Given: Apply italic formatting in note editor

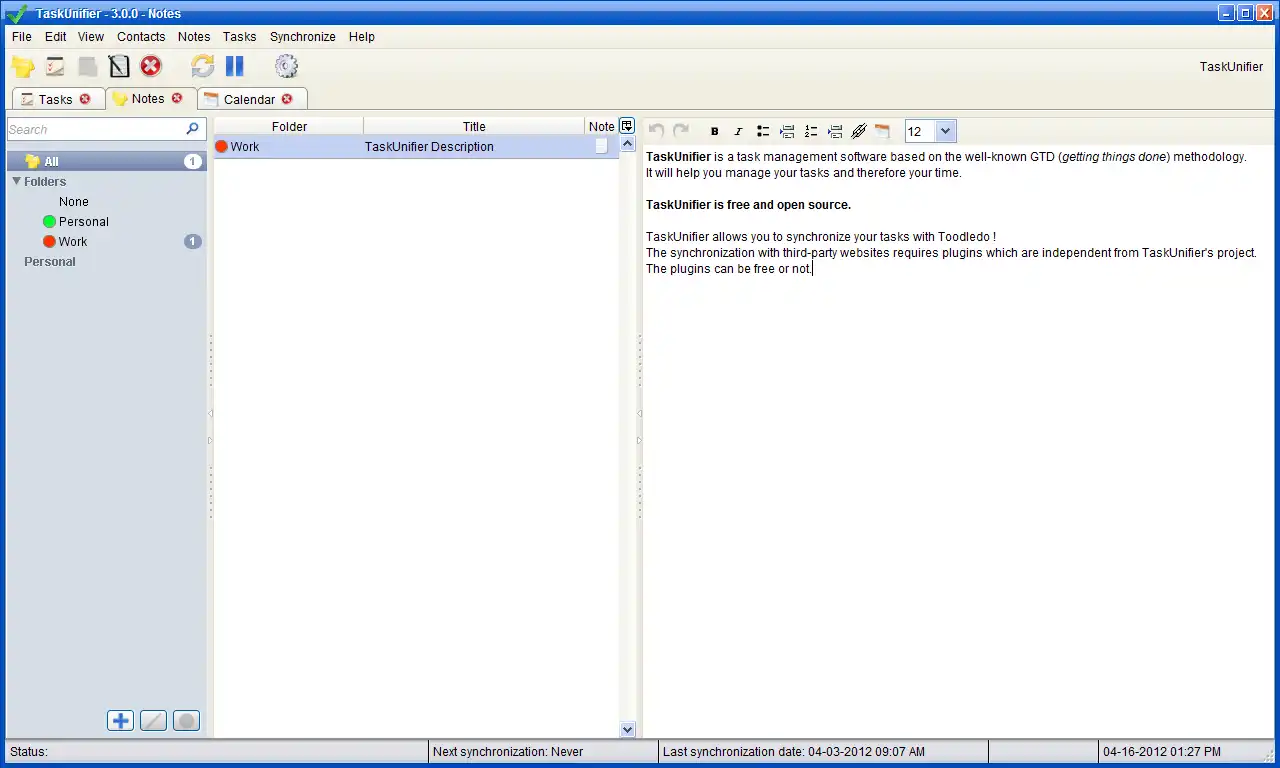Looking at the screenshot, I should point(738,131).
